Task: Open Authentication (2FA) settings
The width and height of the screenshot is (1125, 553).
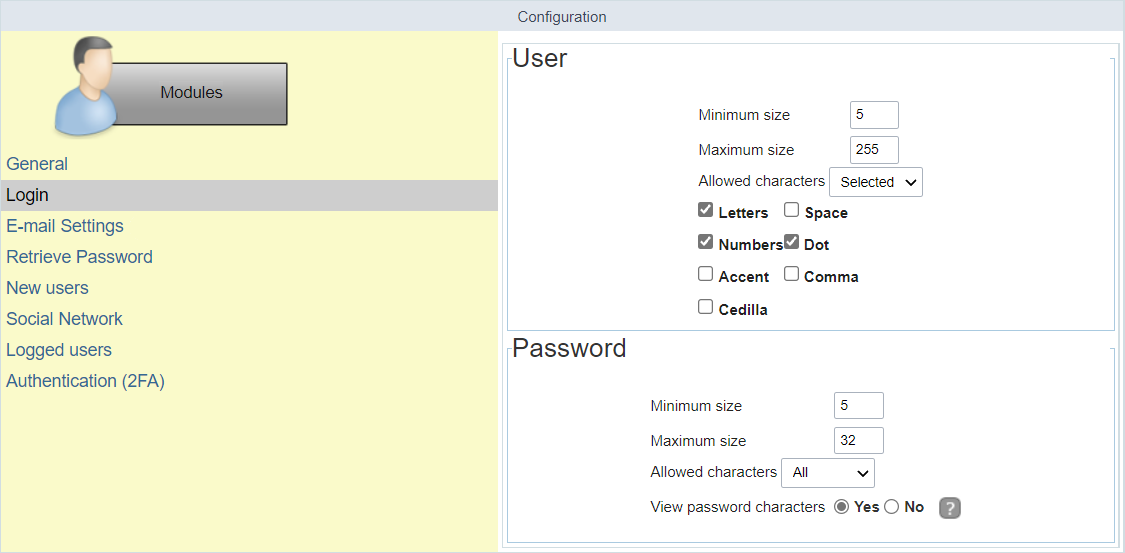Action: [85, 381]
